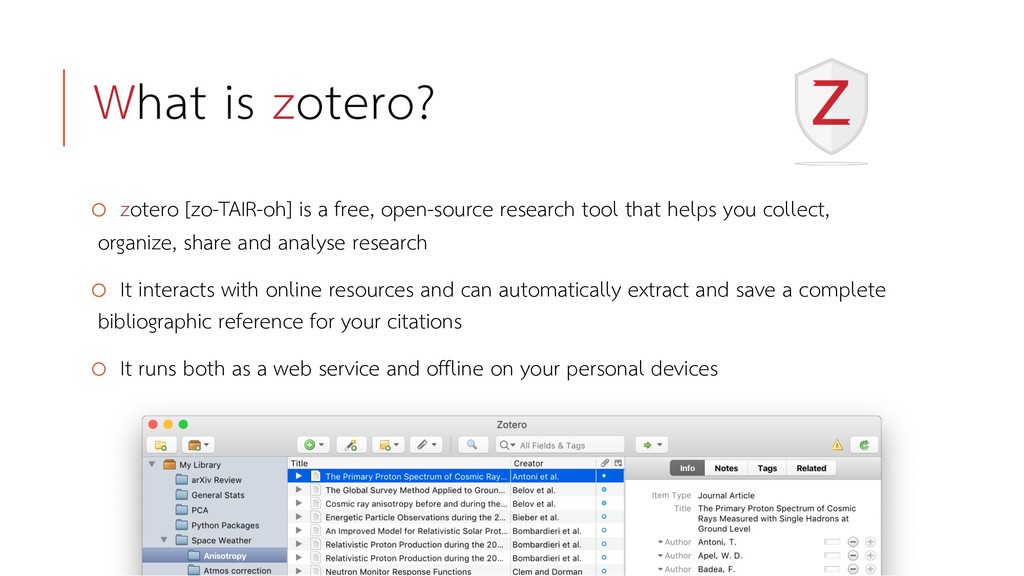This screenshot has width=1024, height=576.
Task: Open creator type dropdown for Badea, F.
Action: 674,569
